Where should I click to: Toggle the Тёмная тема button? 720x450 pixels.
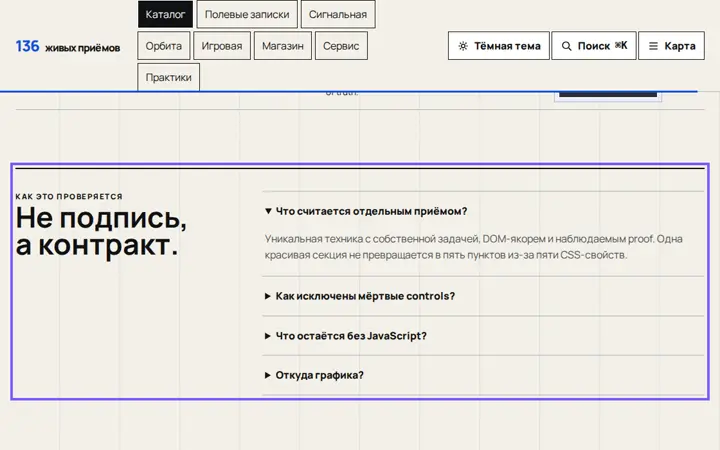(x=499, y=46)
